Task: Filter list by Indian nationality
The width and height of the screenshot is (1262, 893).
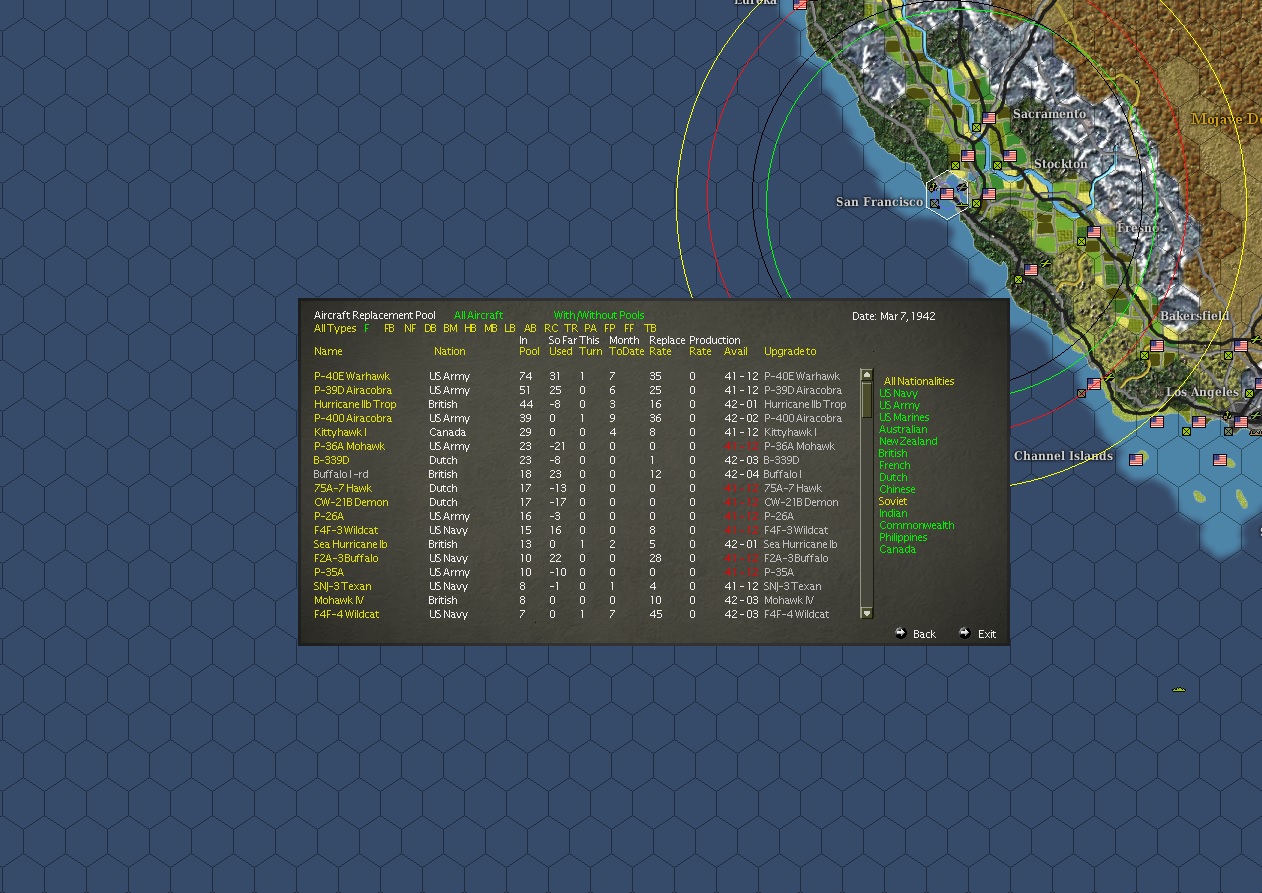Action: [x=893, y=513]
